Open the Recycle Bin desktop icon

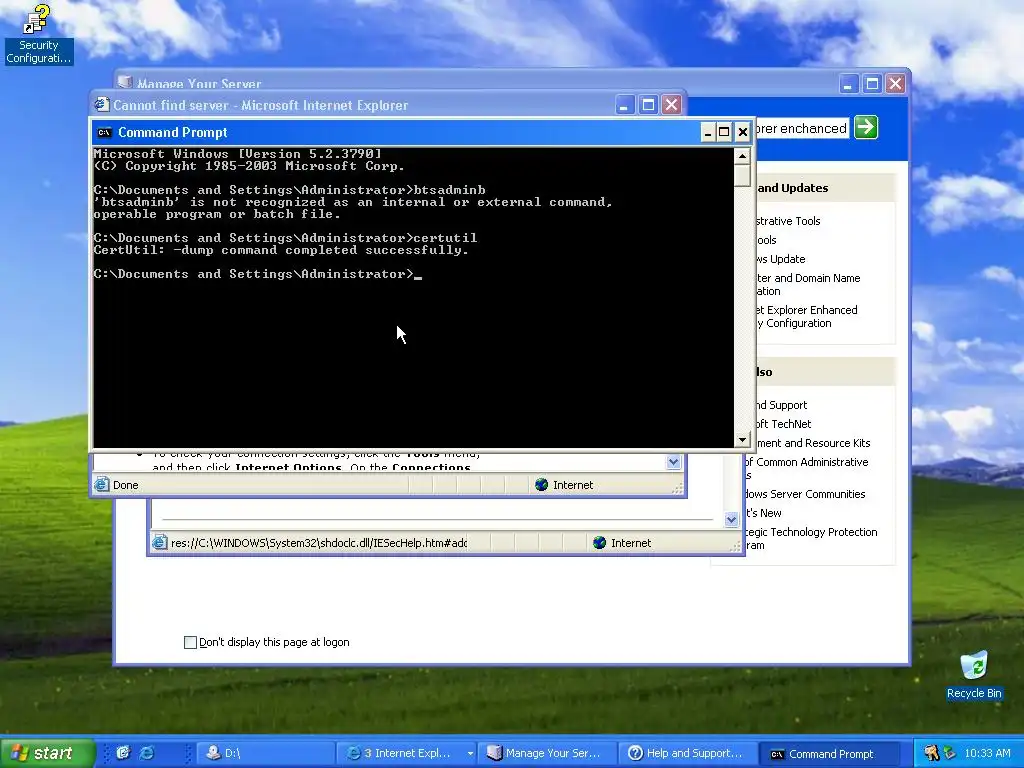[x=974, y=675]
